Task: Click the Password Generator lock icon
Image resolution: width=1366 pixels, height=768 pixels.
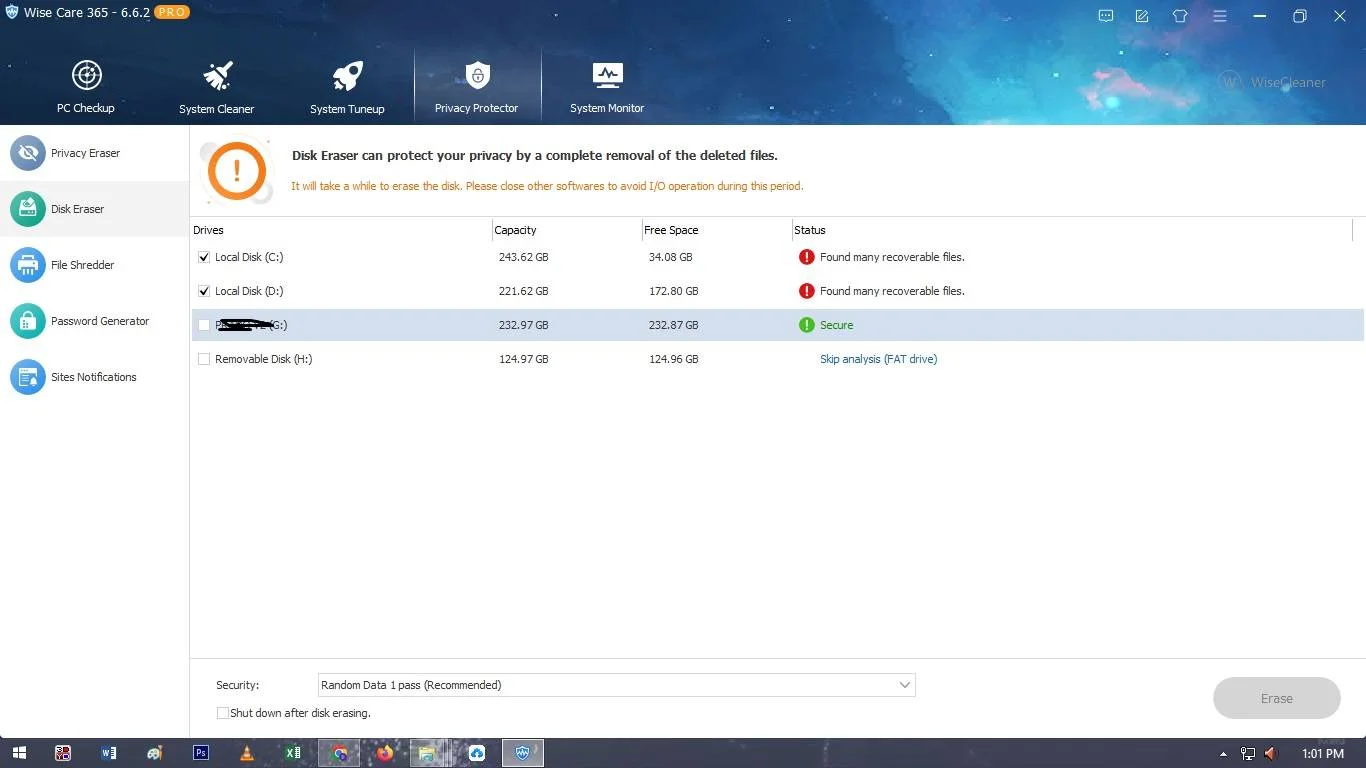Action: [28, 321]
